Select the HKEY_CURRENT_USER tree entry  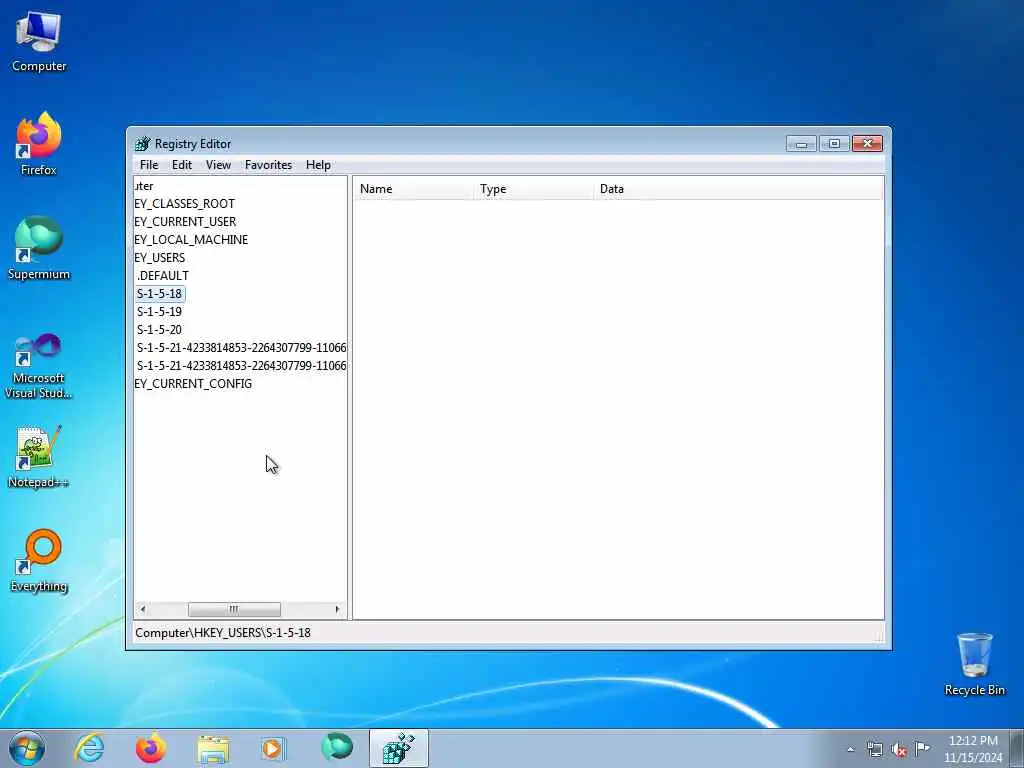tap(185, 221)
